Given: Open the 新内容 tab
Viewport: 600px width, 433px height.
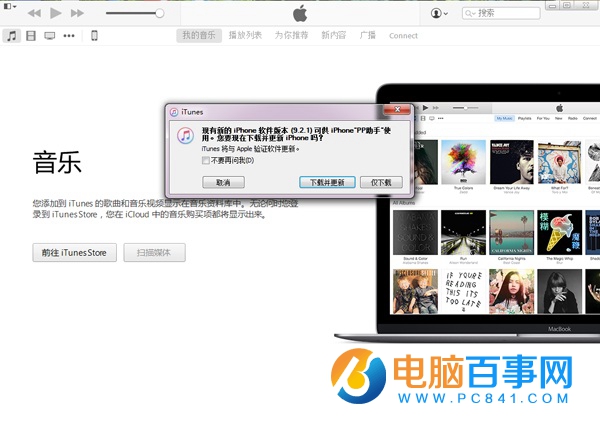Looking at the screenshot, I should [334, 36].
